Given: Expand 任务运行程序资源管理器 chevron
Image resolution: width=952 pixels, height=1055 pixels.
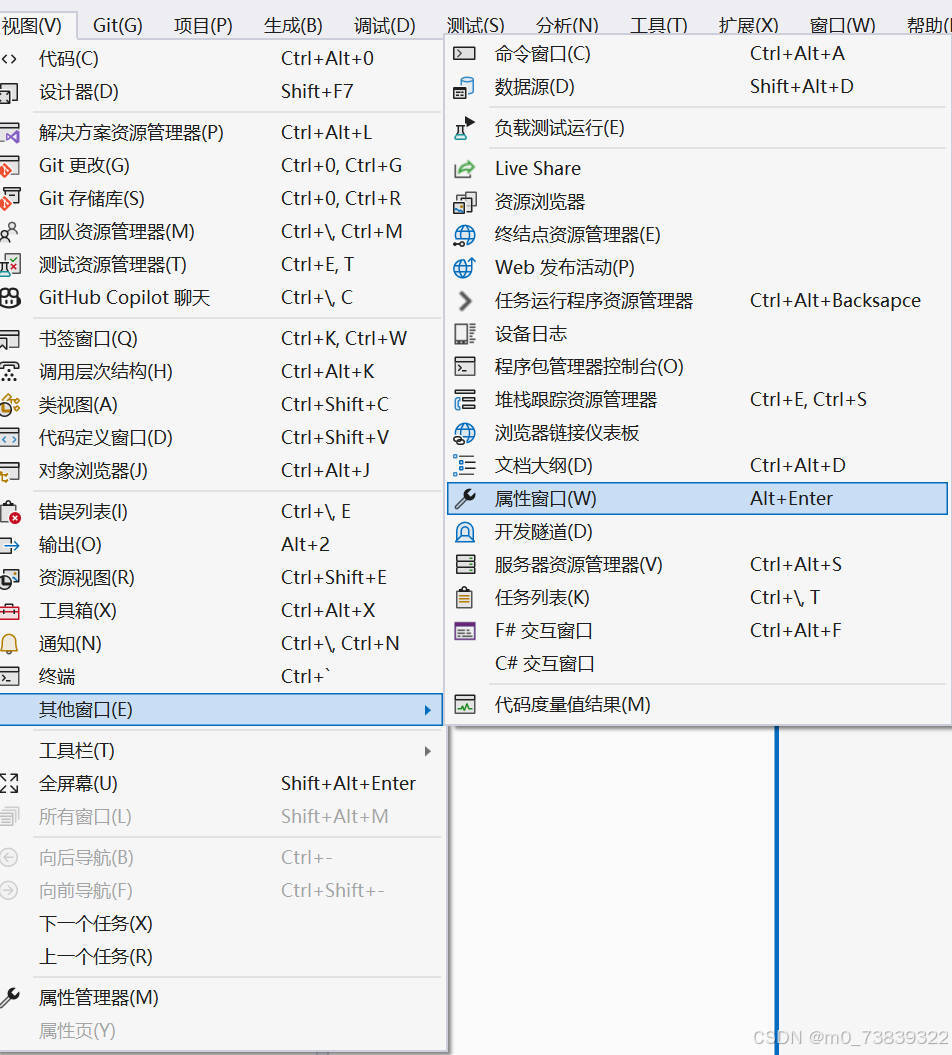Looking at the screenshot, I should 465,299.
